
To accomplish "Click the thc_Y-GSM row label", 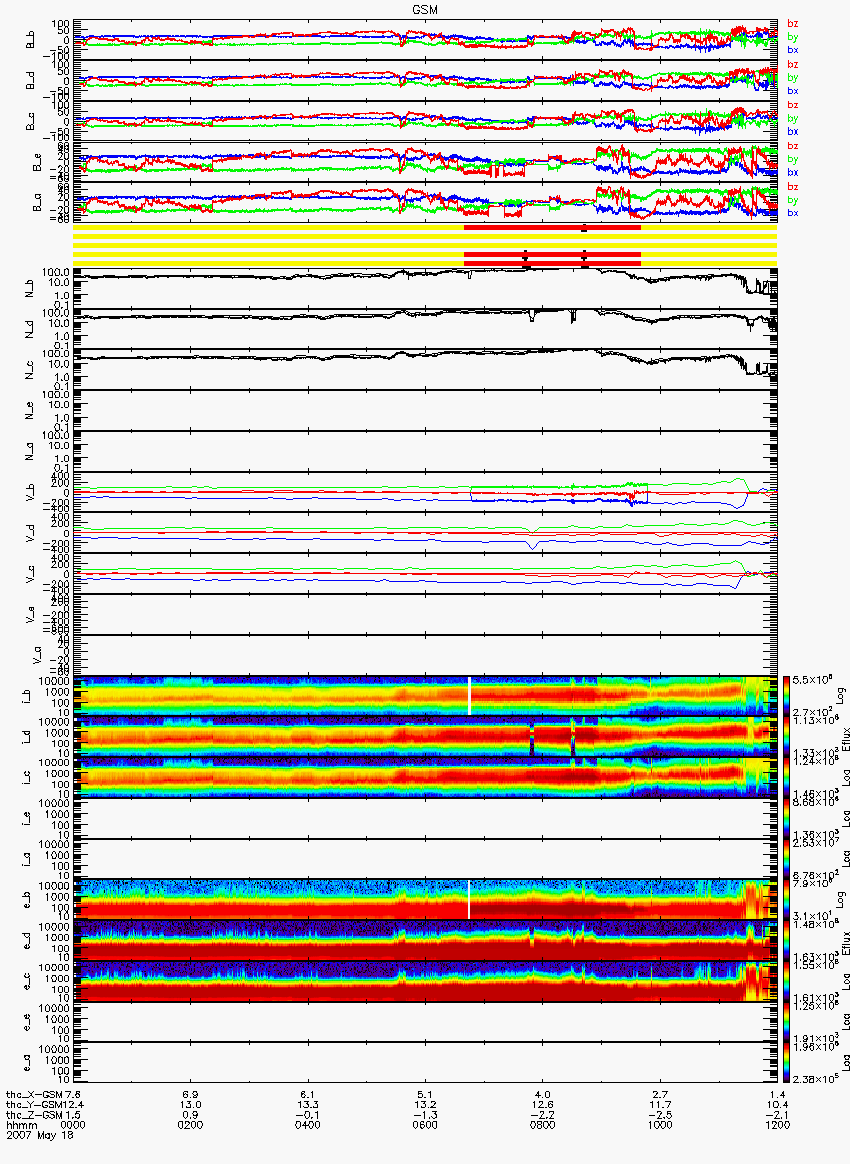I will (x=34, y=1105).
